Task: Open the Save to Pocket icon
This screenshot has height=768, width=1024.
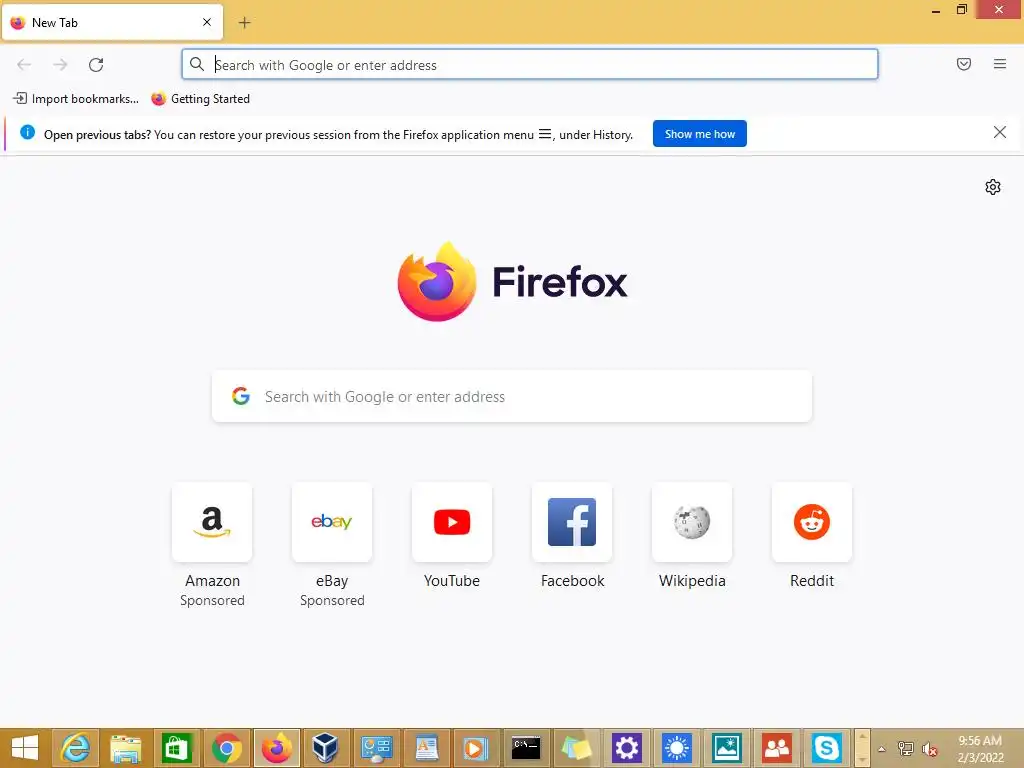Action: (964, 64)
